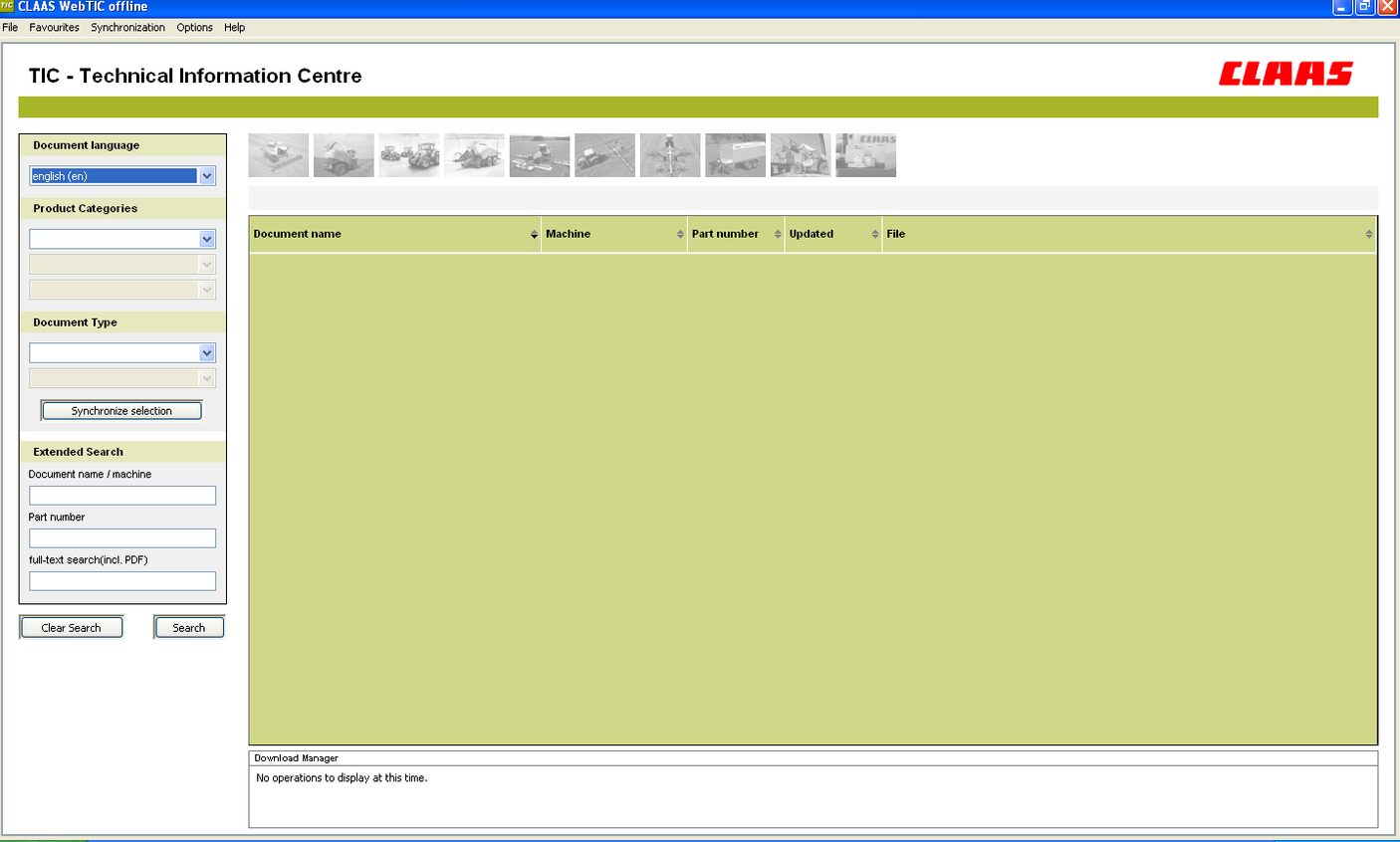Toggle sorting on the Document name column
Viewport: 1400px width, 842px height.
coord(534,233)
